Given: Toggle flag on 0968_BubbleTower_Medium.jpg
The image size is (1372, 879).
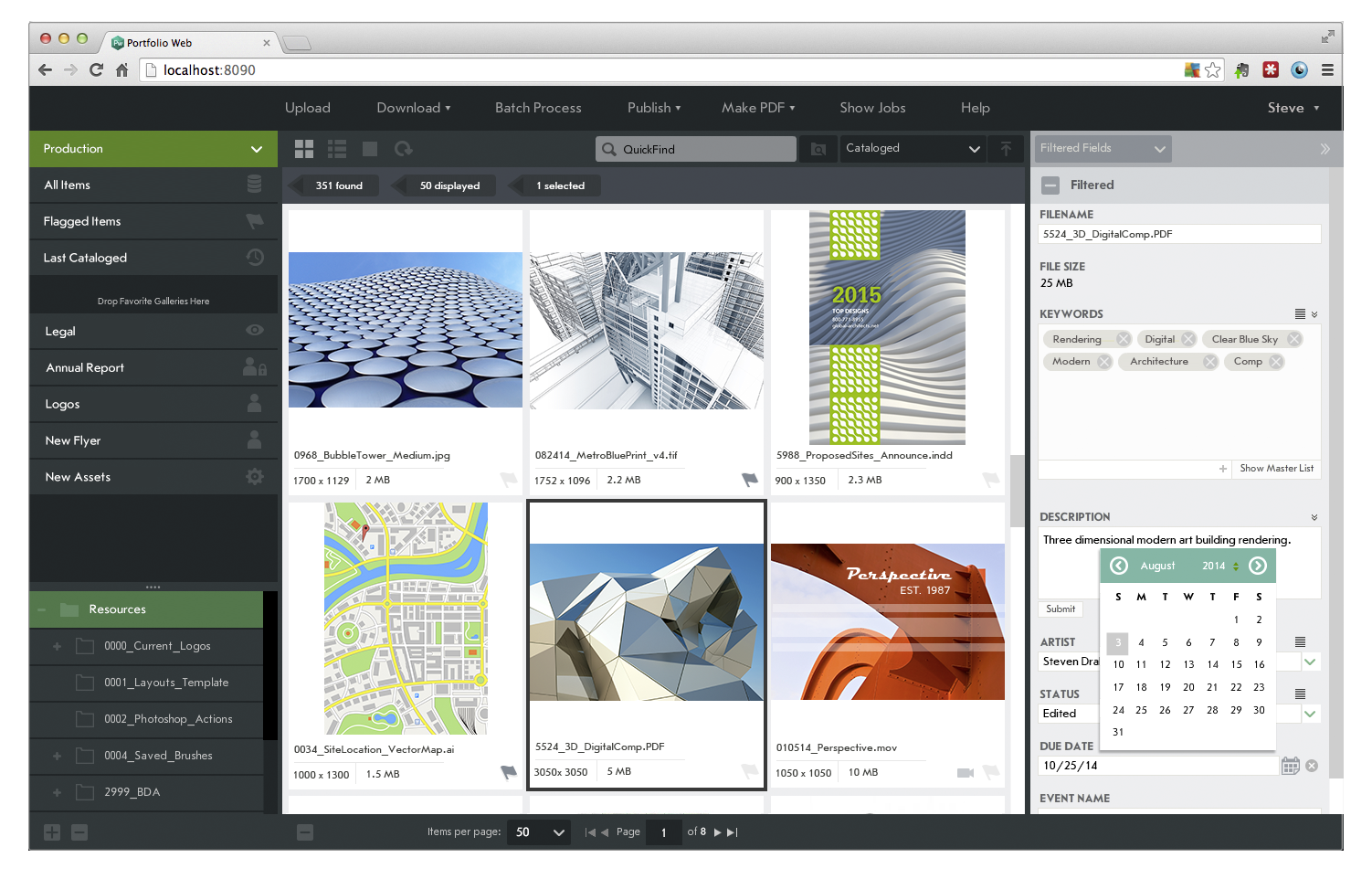Looking at the screenshot, I should 509,480.
